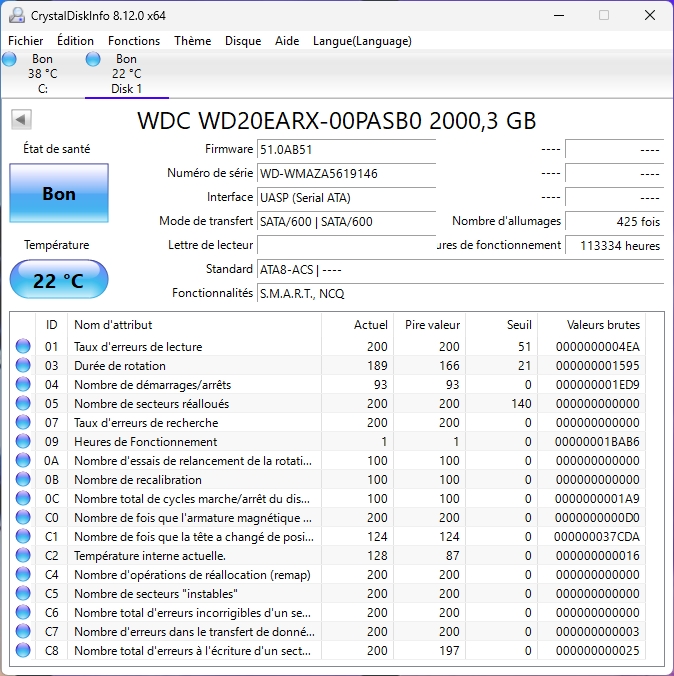Open the Disque menu
Viewport: 674px width, 676px height.
243,41
